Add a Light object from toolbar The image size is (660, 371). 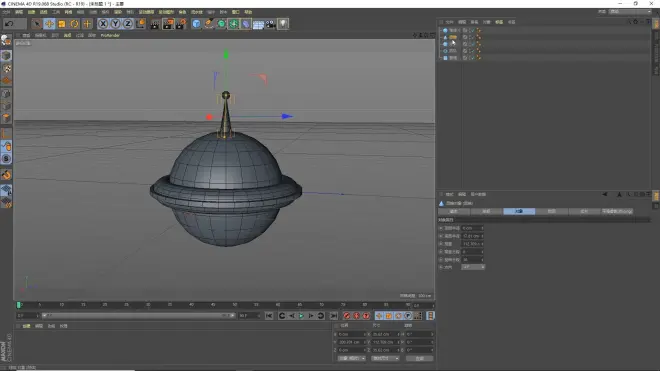pyautogui.click(x=283, y=24)
